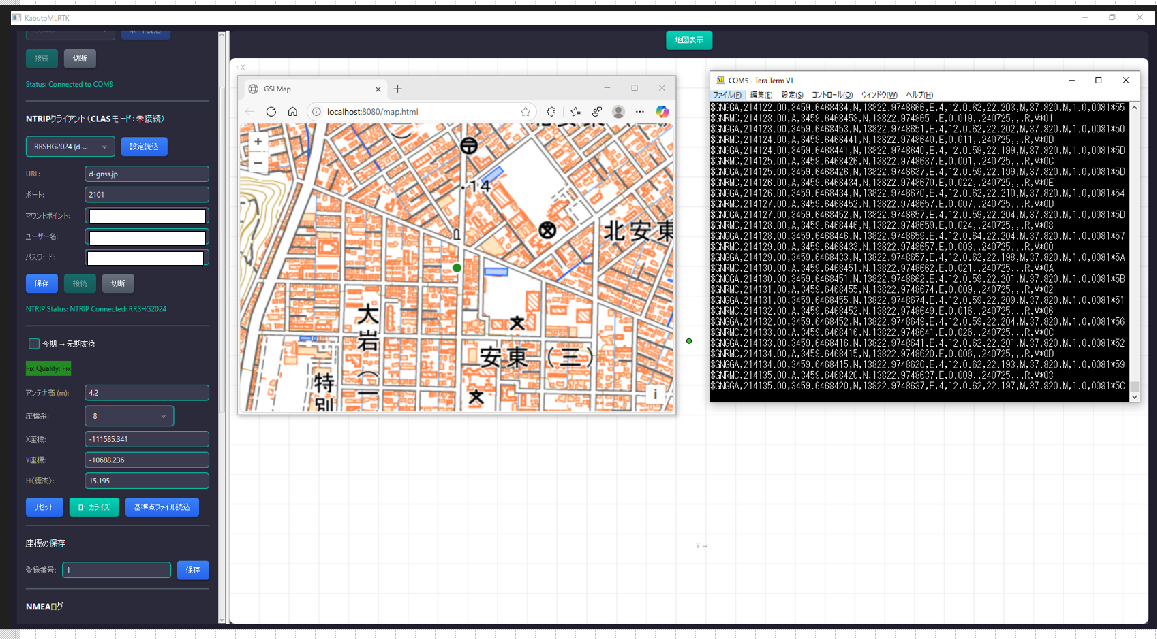Focus the H(標高) height field
The image size is (1157, 639).
tap(147, 480)
